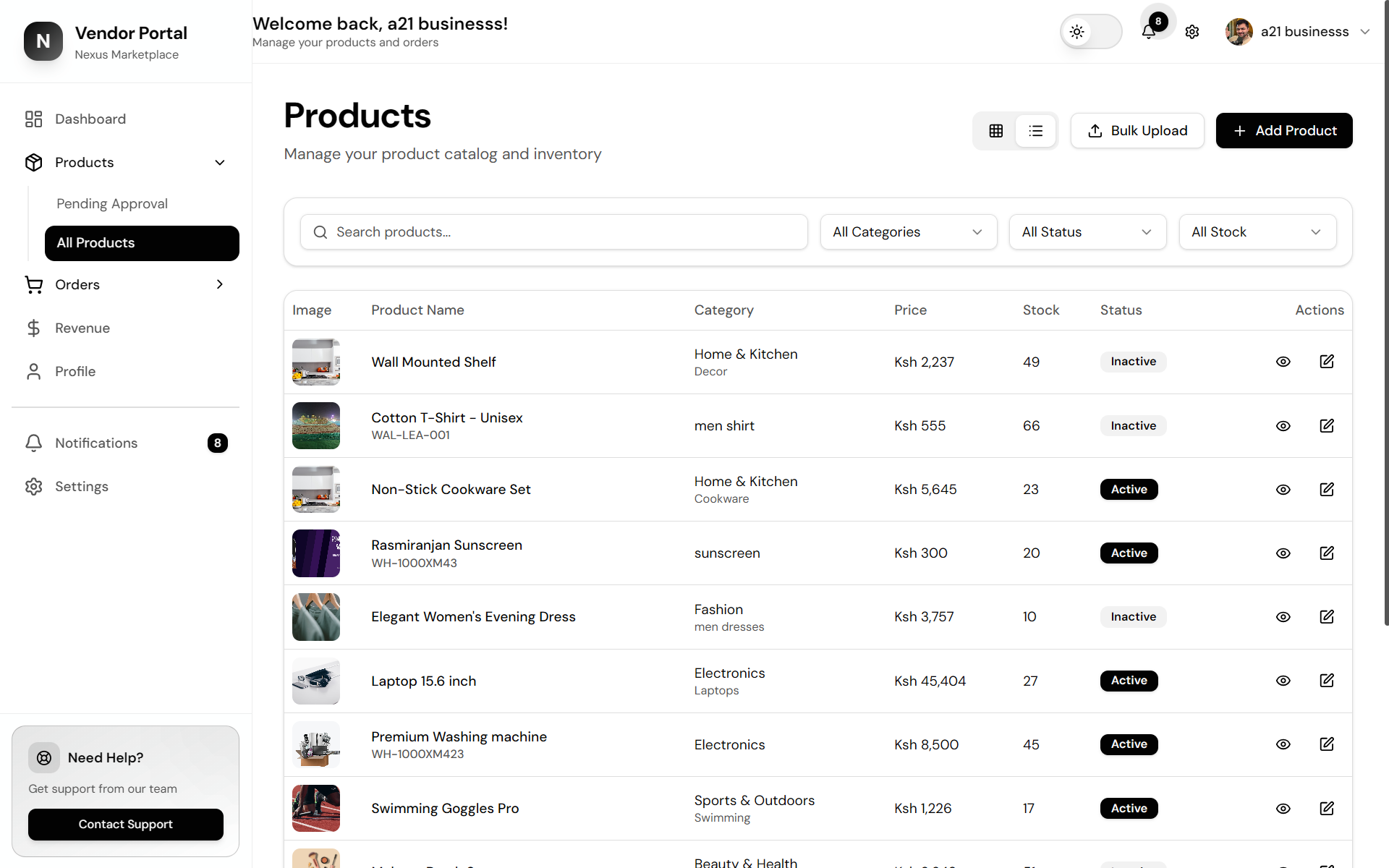Click the Contact Support button

(x=126, y=825)
